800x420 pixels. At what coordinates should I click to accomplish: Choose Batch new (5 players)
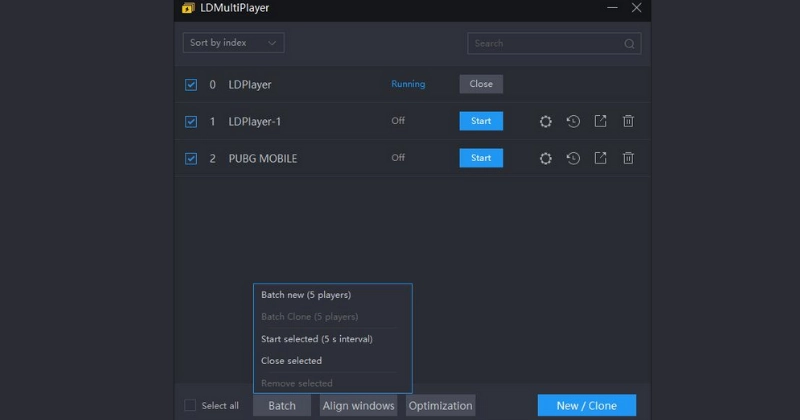click(306, 295)
